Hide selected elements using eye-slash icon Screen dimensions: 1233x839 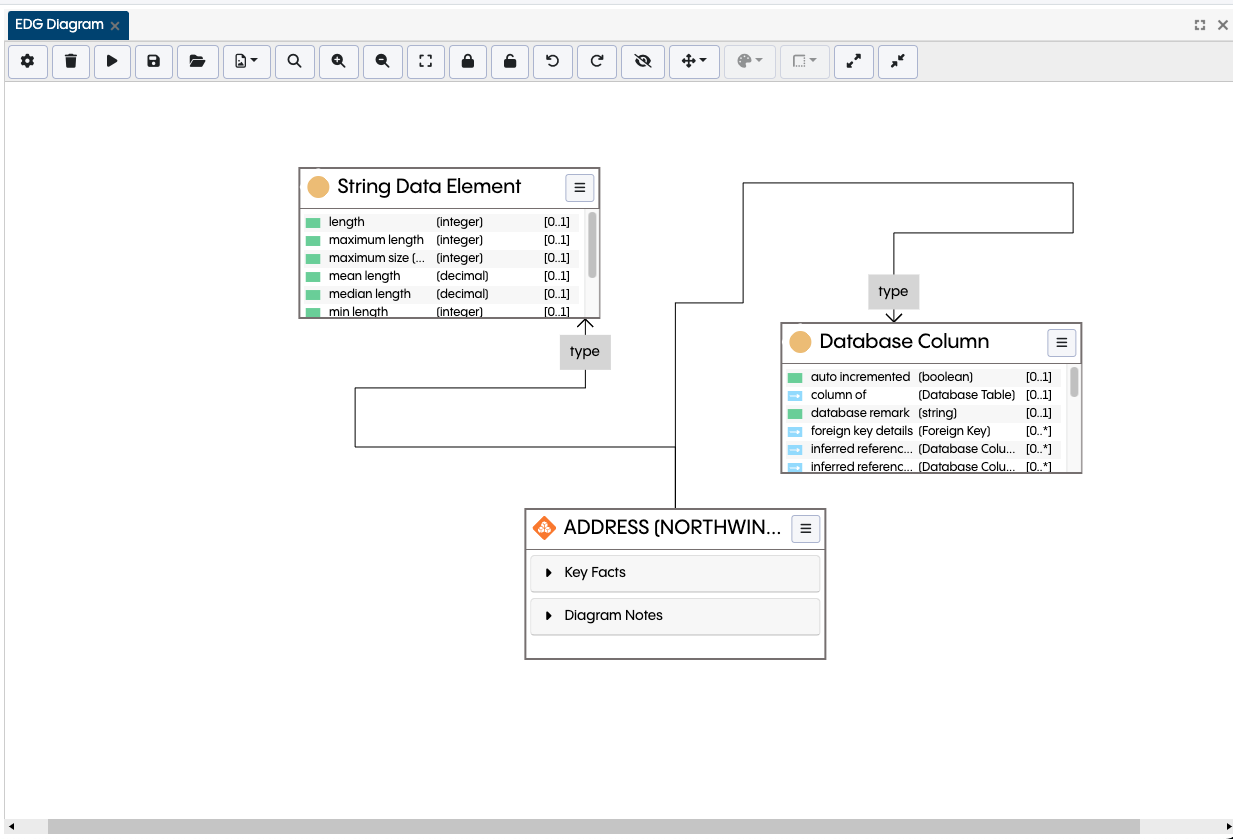pyautogui.click(x=642, y=61)
